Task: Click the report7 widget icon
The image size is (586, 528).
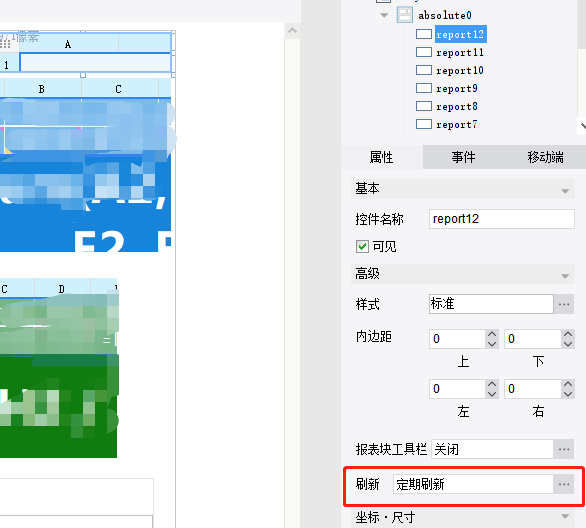Action: (424, 124)
